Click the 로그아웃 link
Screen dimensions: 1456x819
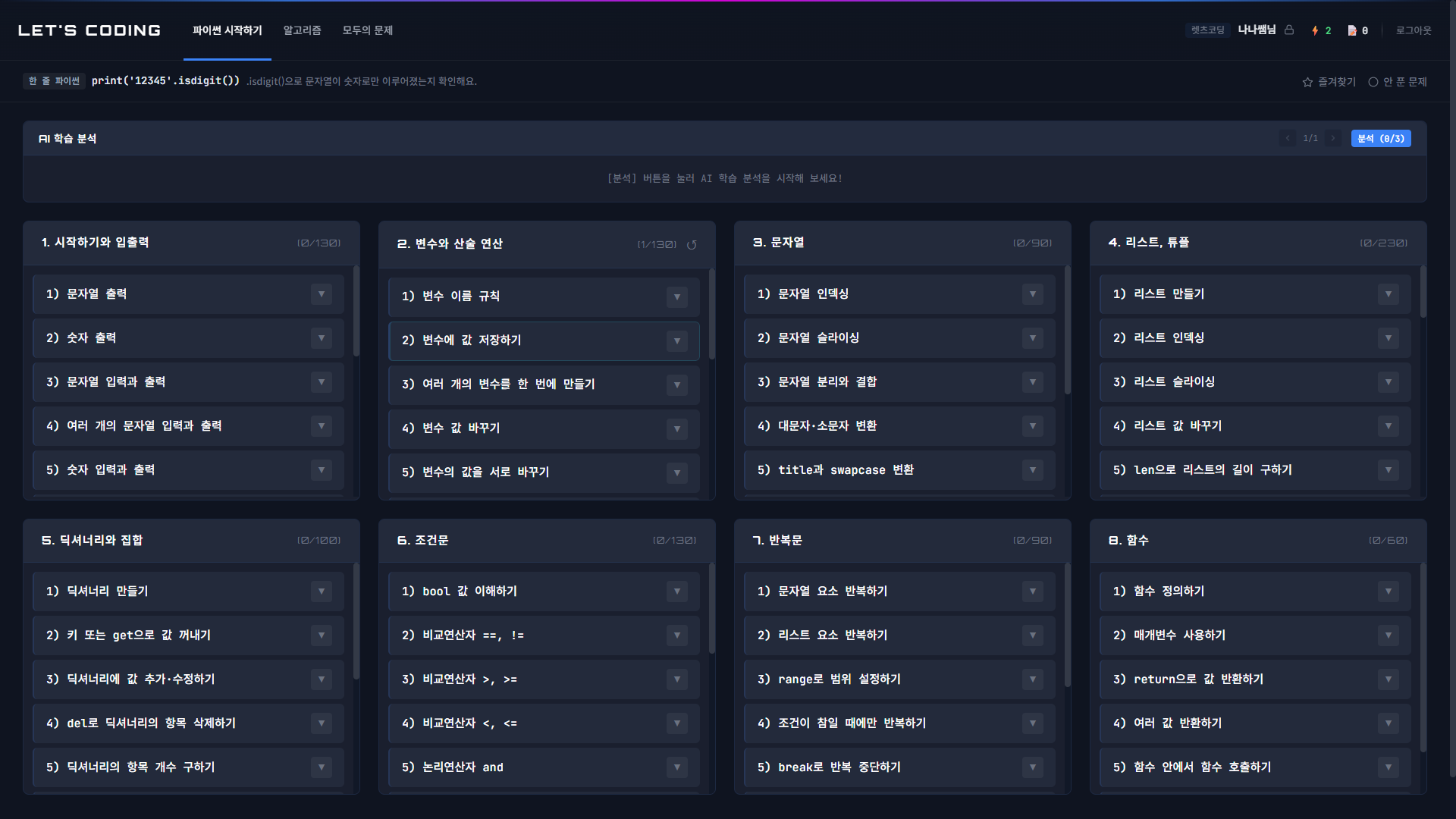point(1414,30)
